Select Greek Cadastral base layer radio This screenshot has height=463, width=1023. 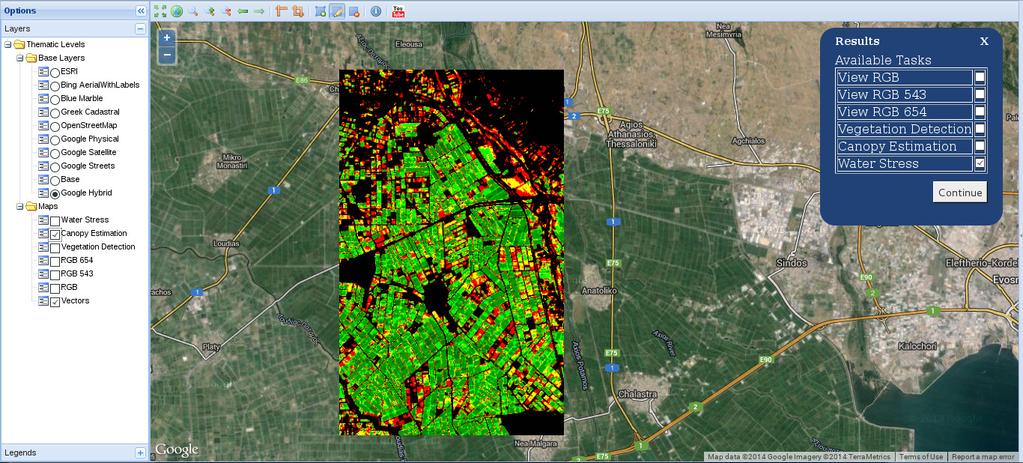55,113
